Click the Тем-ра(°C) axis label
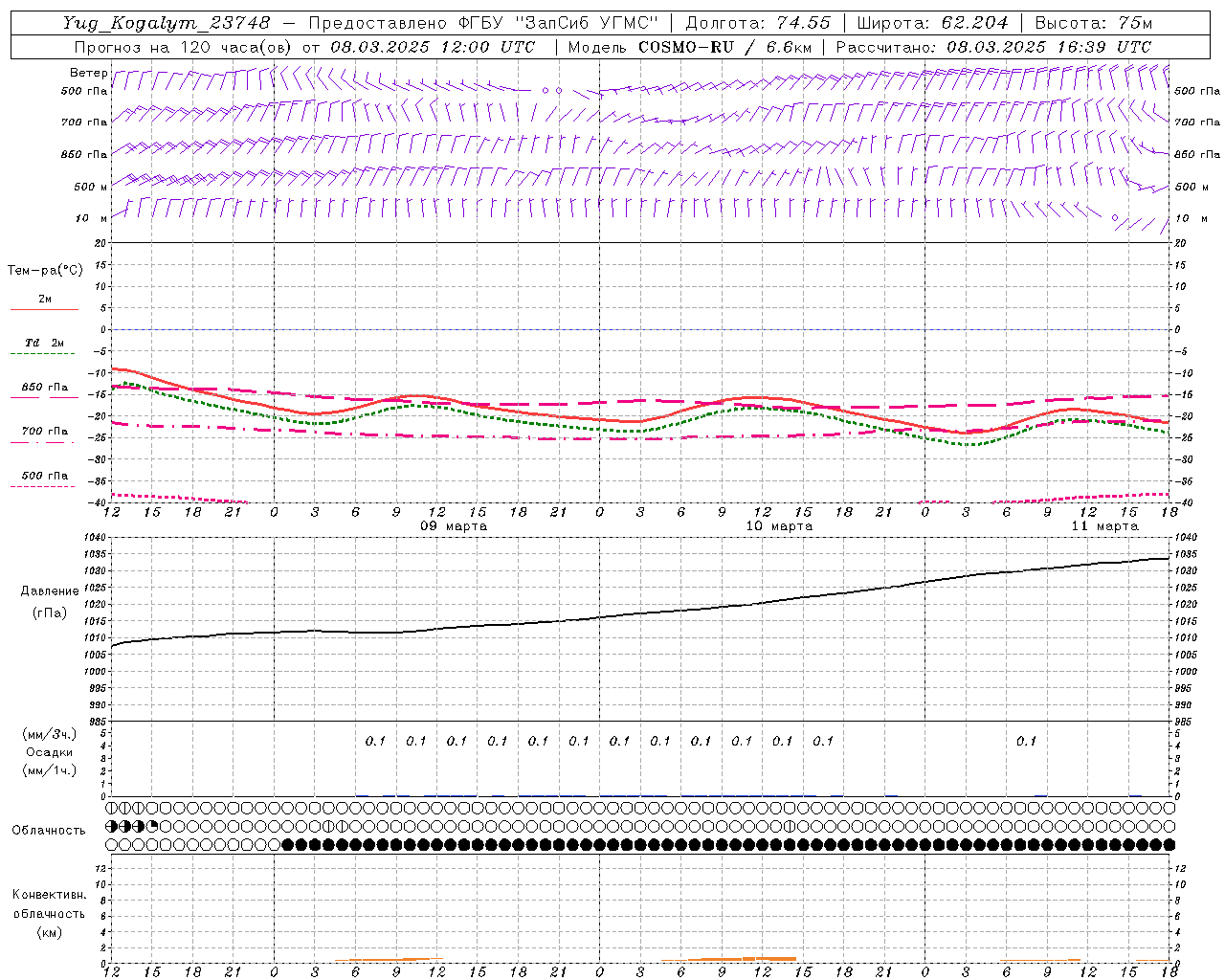Viewport: 1225px width, 980px height. point(45,271)
